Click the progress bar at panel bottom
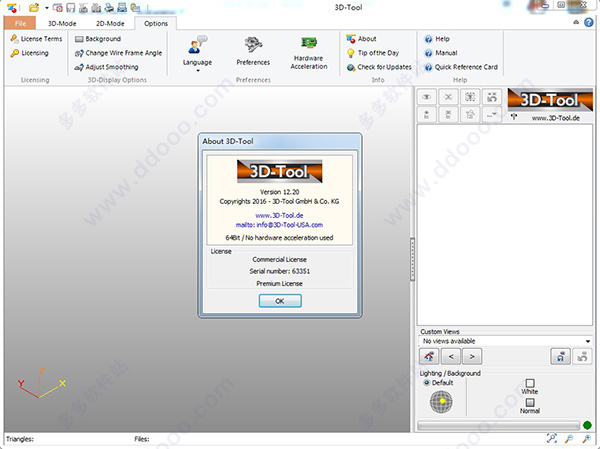This screenshot has width=600, height=449. [x=499, y=425]
